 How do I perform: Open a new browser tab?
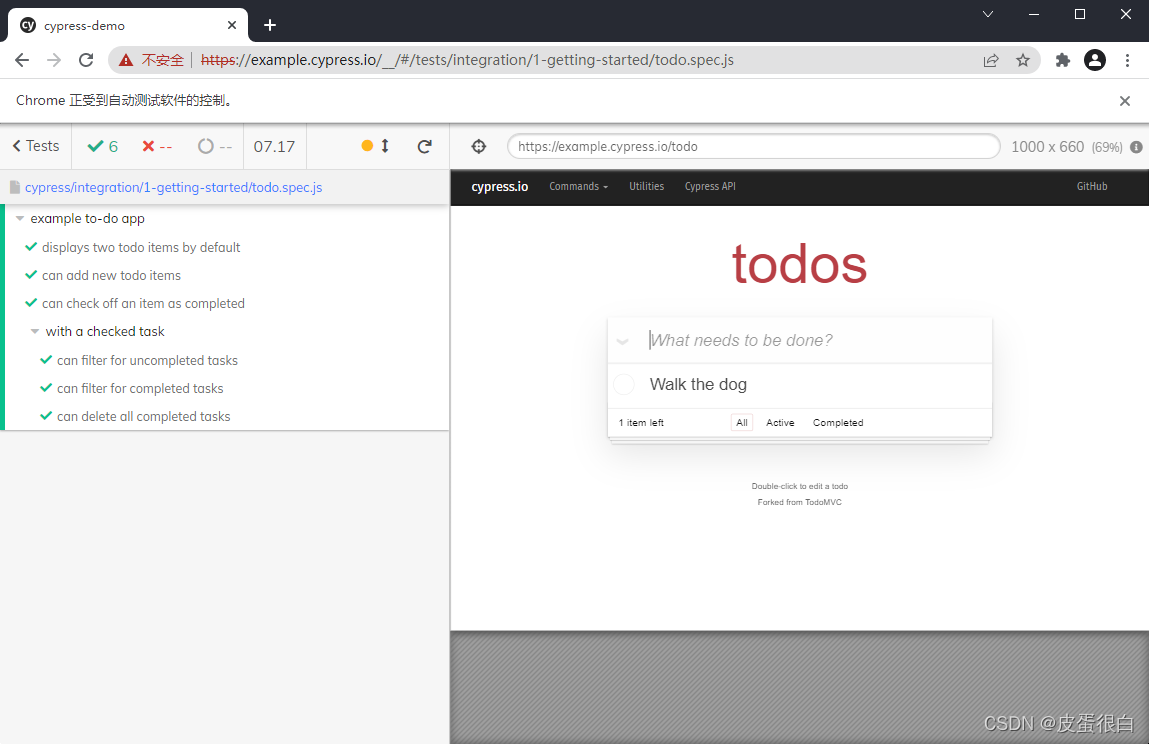point(270,26)
